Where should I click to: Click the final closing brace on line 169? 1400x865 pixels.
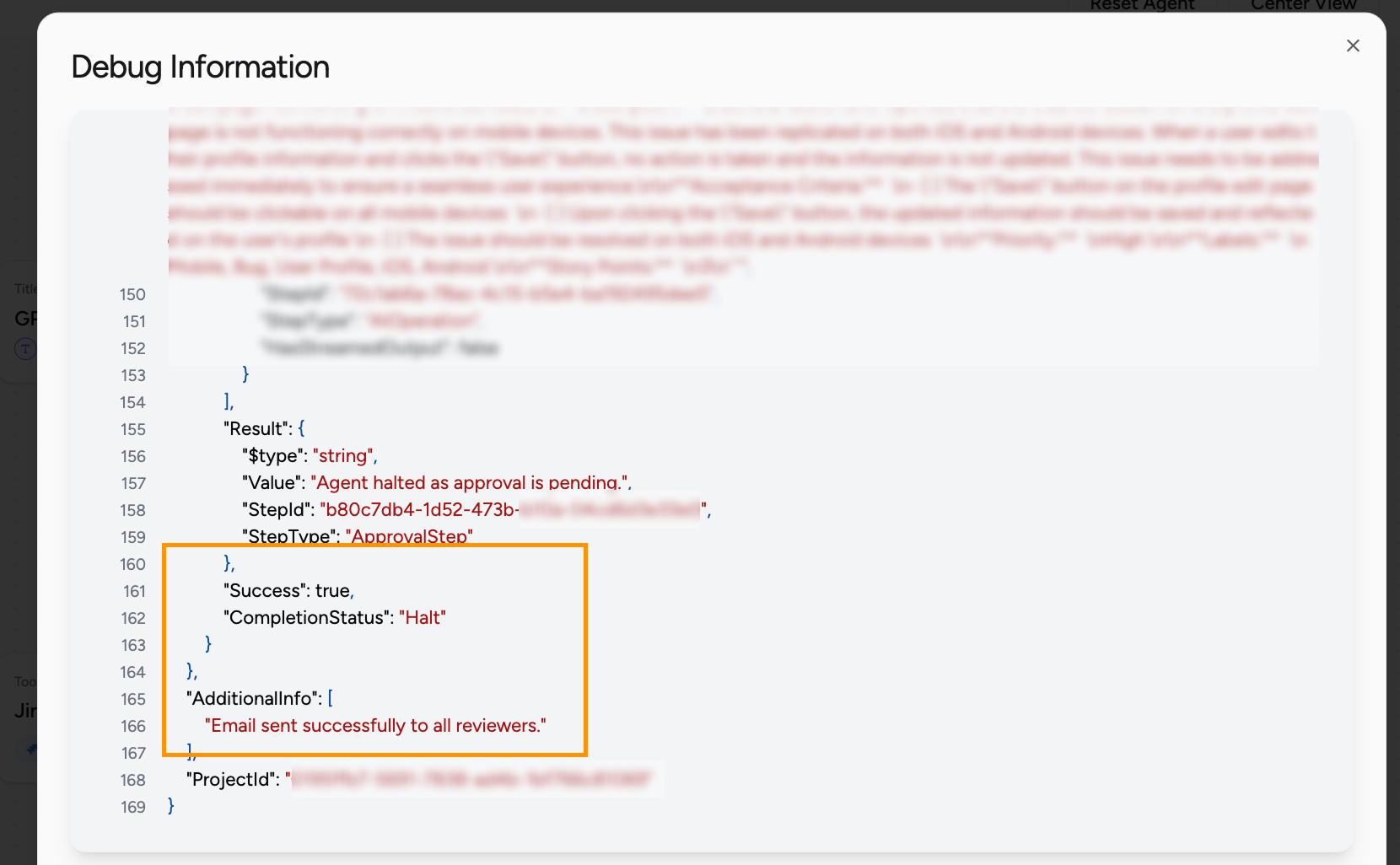(171, 806)
